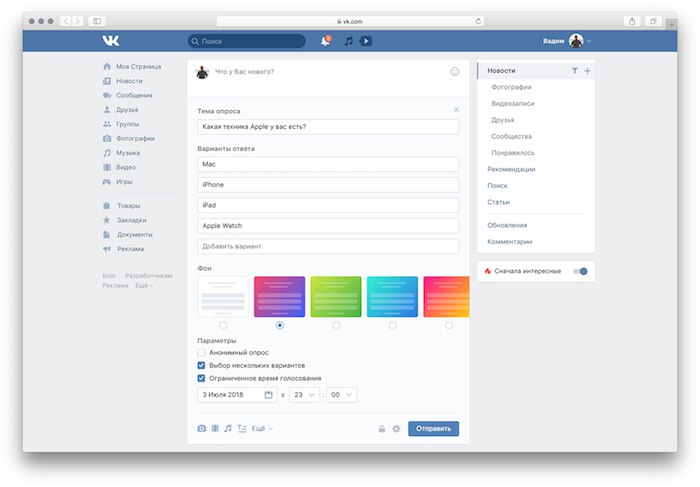Select Комментарии in right panel
700x487 pixels.
pyautogui.click(x=509, y=241)
